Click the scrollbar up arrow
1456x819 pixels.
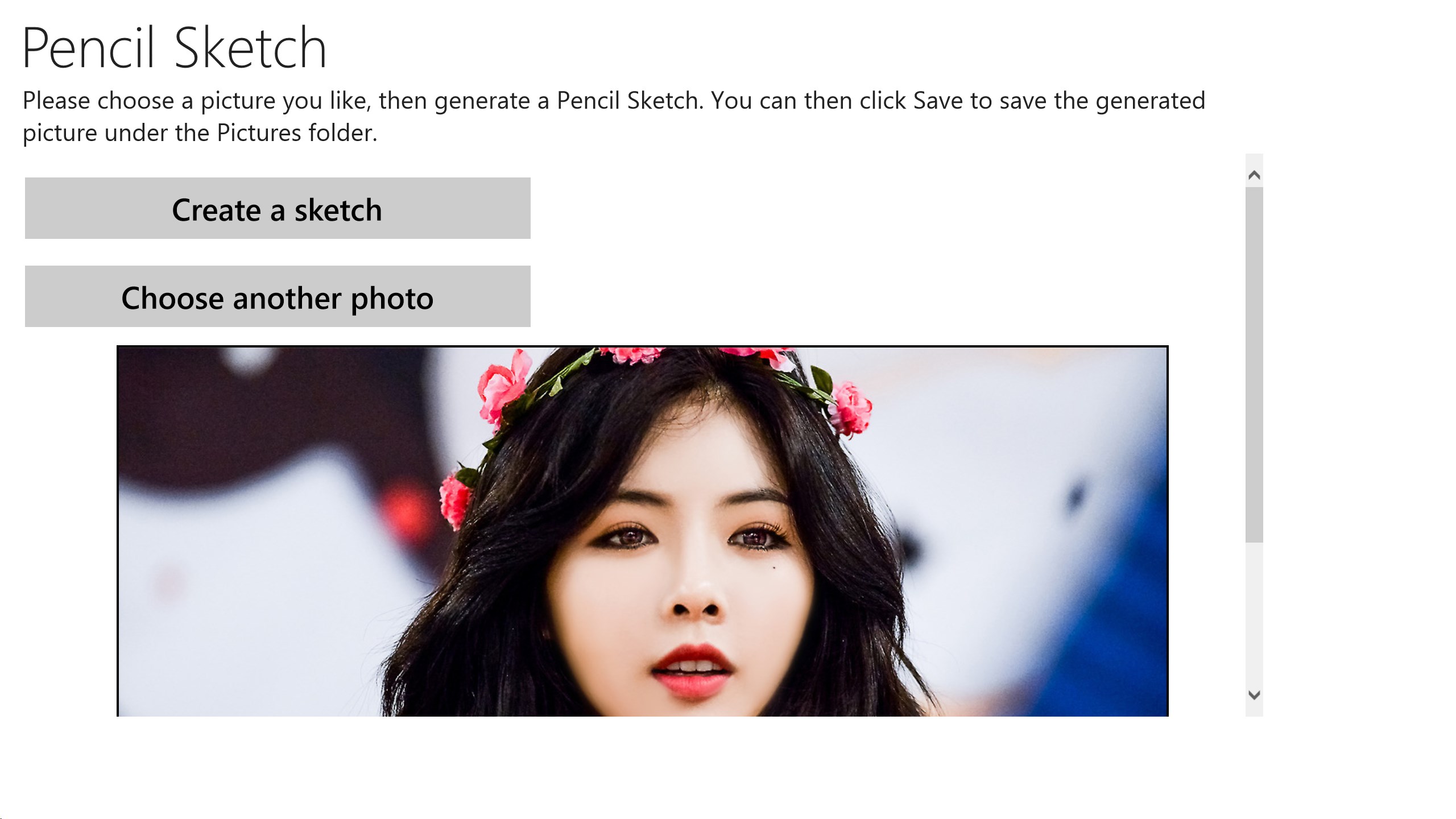1254,175
